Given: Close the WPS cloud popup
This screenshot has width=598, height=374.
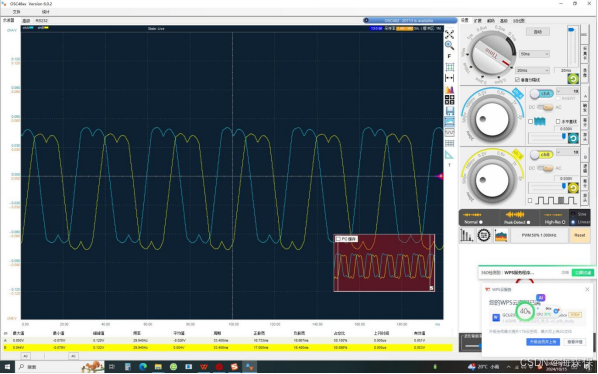Looking at the screenshot, I should (x=587, y=289).
